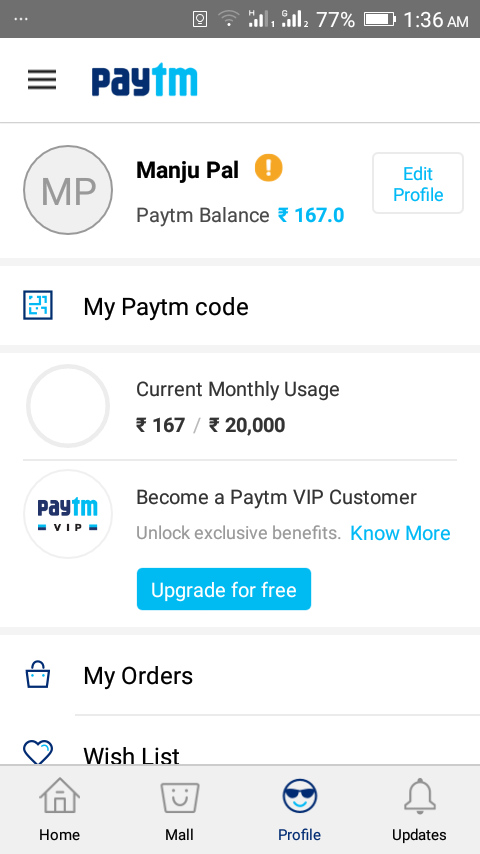The width and height of the screenshot is (480, 854).
Task: Click the Edit Profile button
Action: coord(418,184)
